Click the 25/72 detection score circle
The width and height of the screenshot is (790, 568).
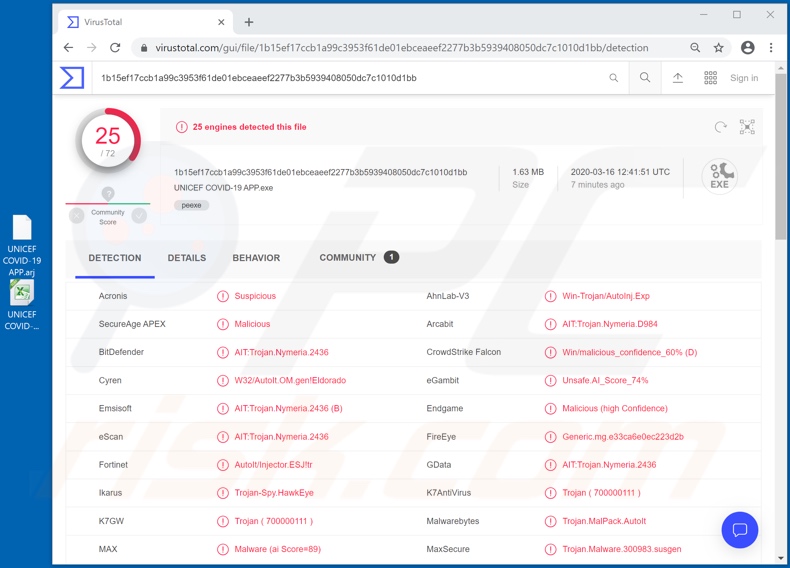click(x=108, y=141)
